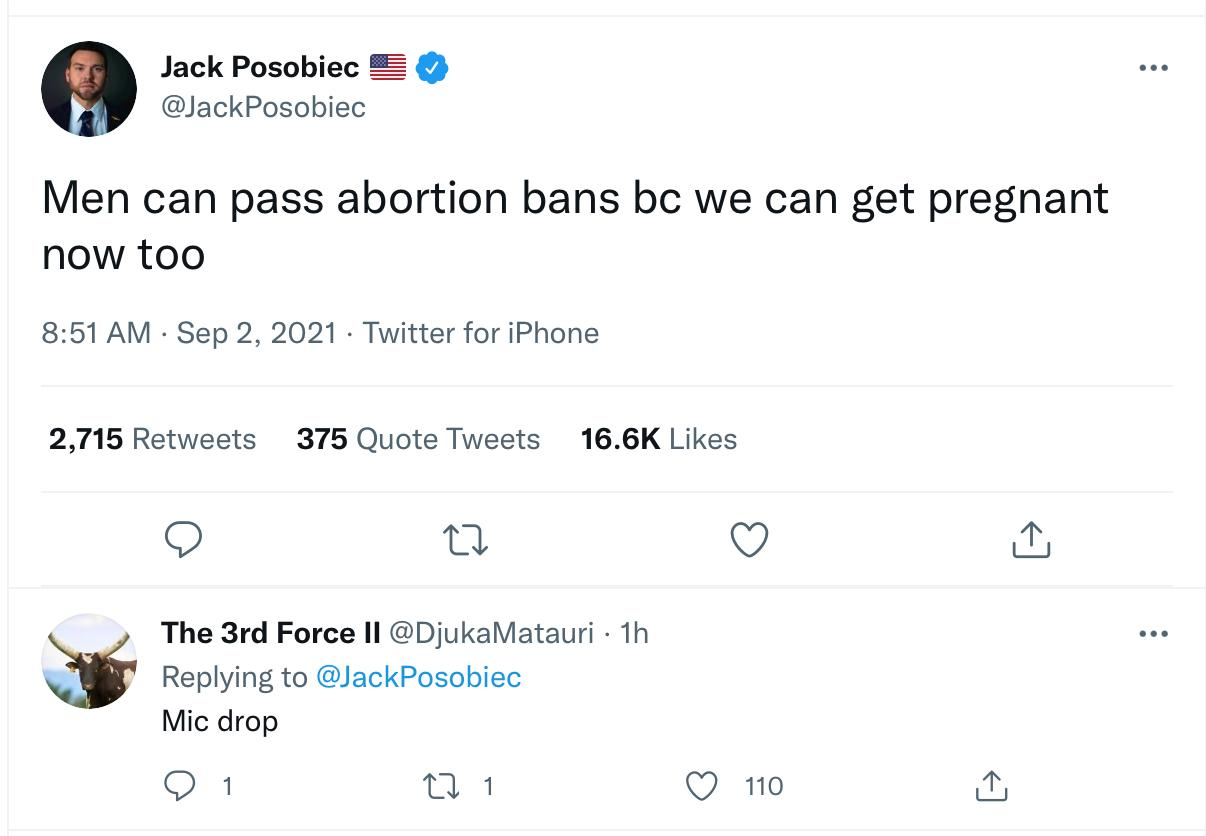
Task: View the 375 Quote Tweets
Action: click(418, 439)
